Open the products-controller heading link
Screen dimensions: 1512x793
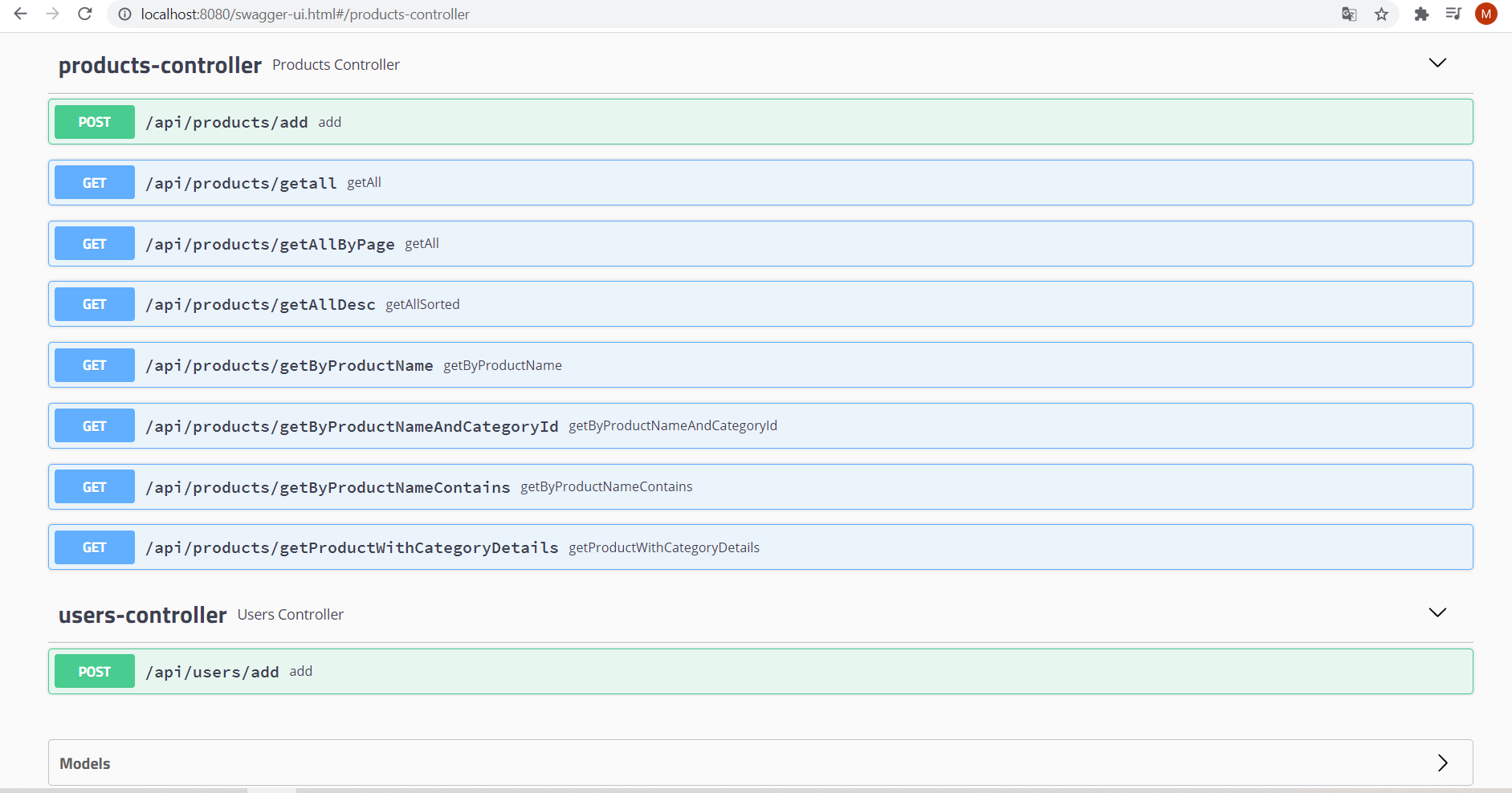click(x=160, y=65)
